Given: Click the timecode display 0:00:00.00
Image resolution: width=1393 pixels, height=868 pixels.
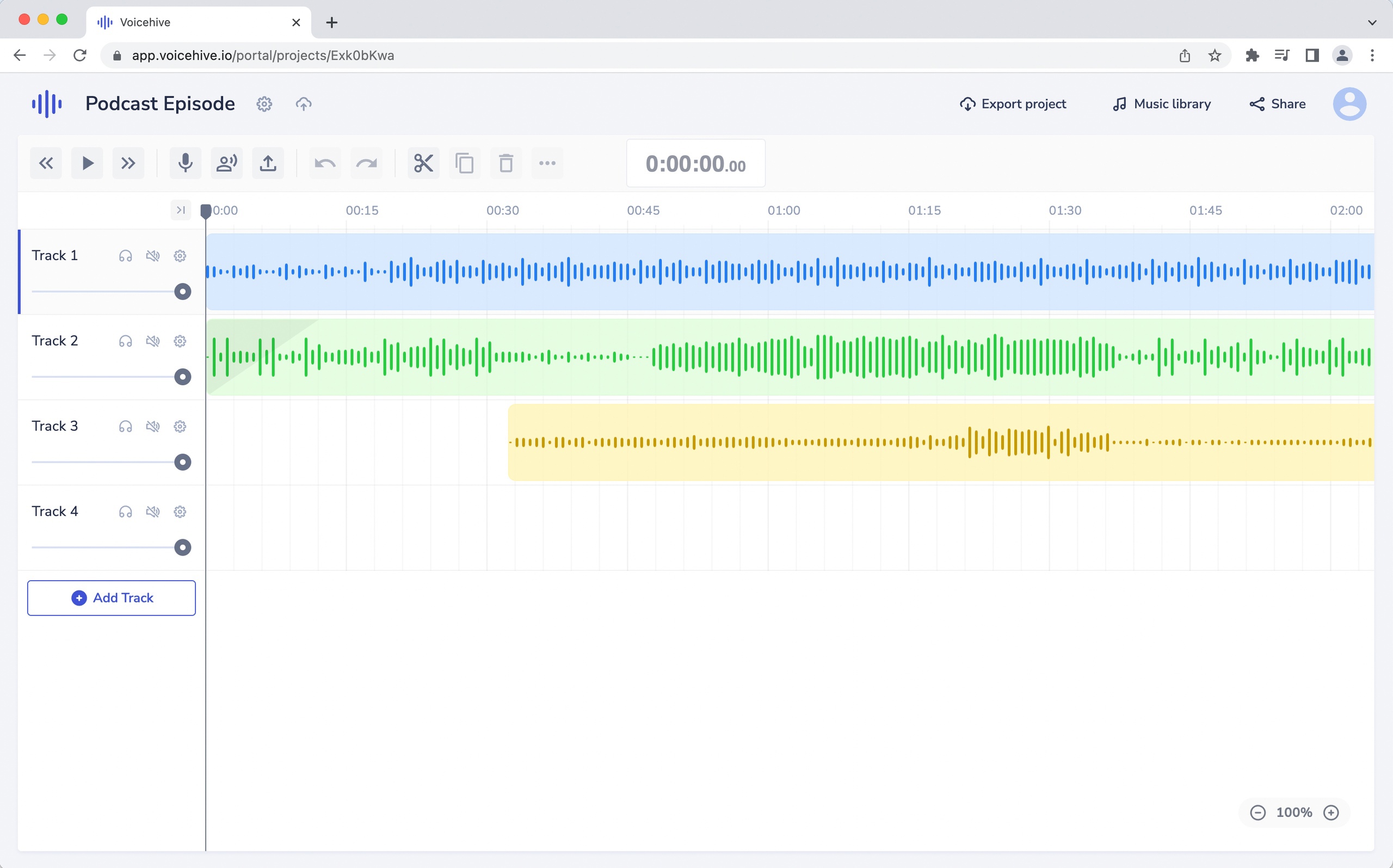Looking at the screenshot, I should click(695, 164).
